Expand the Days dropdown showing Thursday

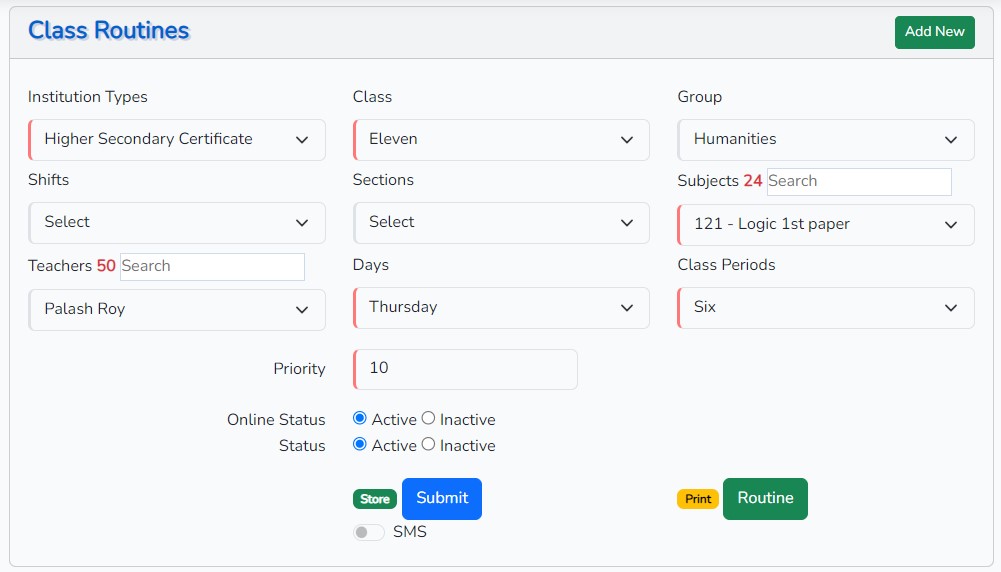501,308
